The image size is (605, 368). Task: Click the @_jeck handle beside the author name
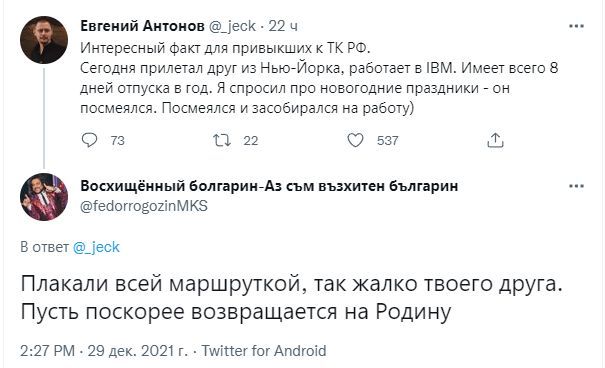click(x=232, y=26)
